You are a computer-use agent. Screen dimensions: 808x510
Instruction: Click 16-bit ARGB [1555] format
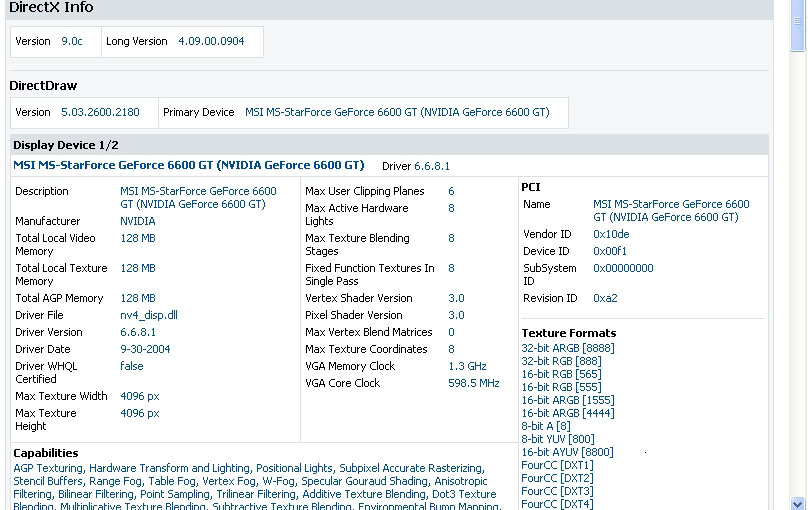click(568, 400)
